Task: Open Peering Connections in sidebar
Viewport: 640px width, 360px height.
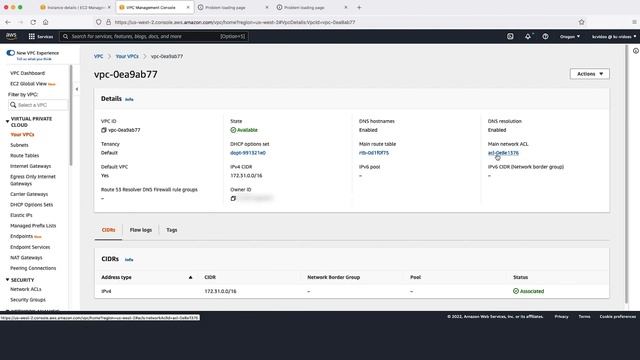Action: coord(33,268)
